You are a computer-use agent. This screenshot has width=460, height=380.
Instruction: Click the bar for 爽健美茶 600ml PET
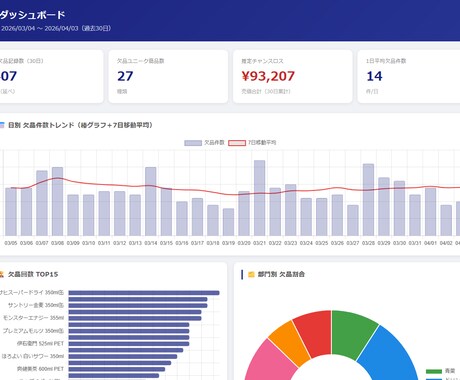point(117,369)
